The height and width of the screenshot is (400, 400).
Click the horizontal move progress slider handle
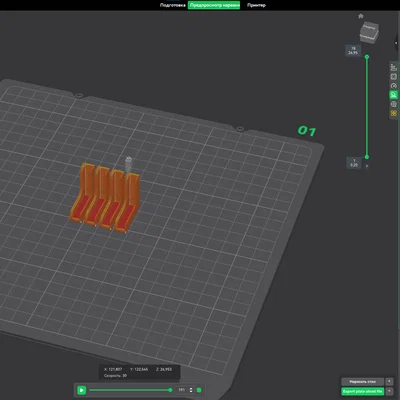(x=170, y=390)
